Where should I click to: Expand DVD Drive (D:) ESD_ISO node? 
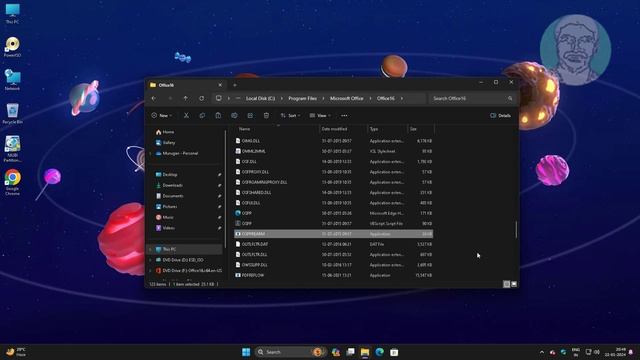click(150, 260)
